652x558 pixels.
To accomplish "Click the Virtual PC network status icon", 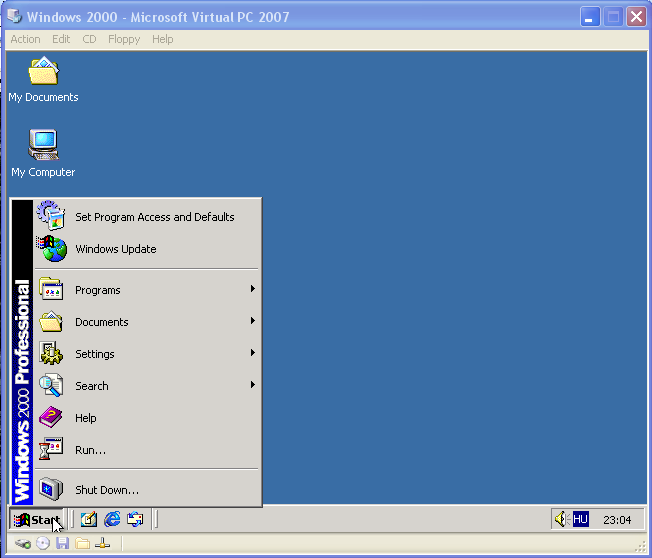I will (x=102, y=544).
